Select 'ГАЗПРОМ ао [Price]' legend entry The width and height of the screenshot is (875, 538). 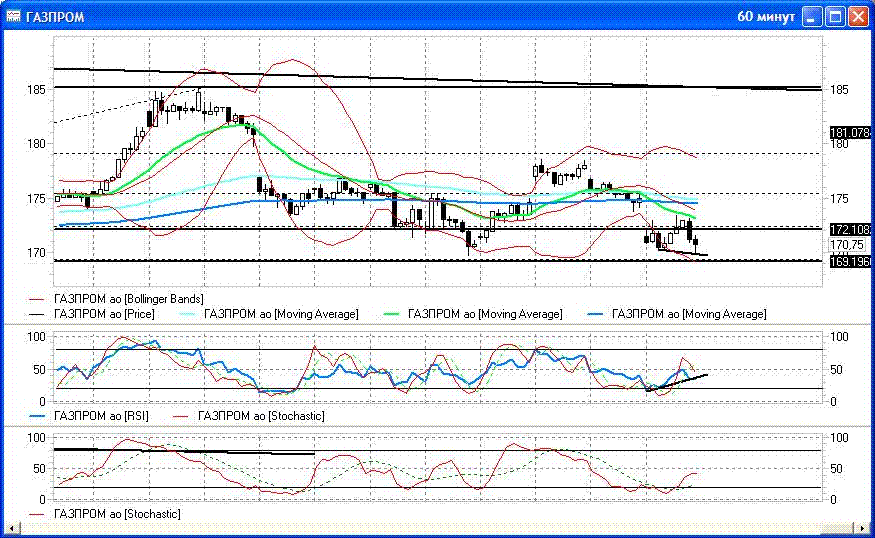pyautogui.click(x=104, y=314)
